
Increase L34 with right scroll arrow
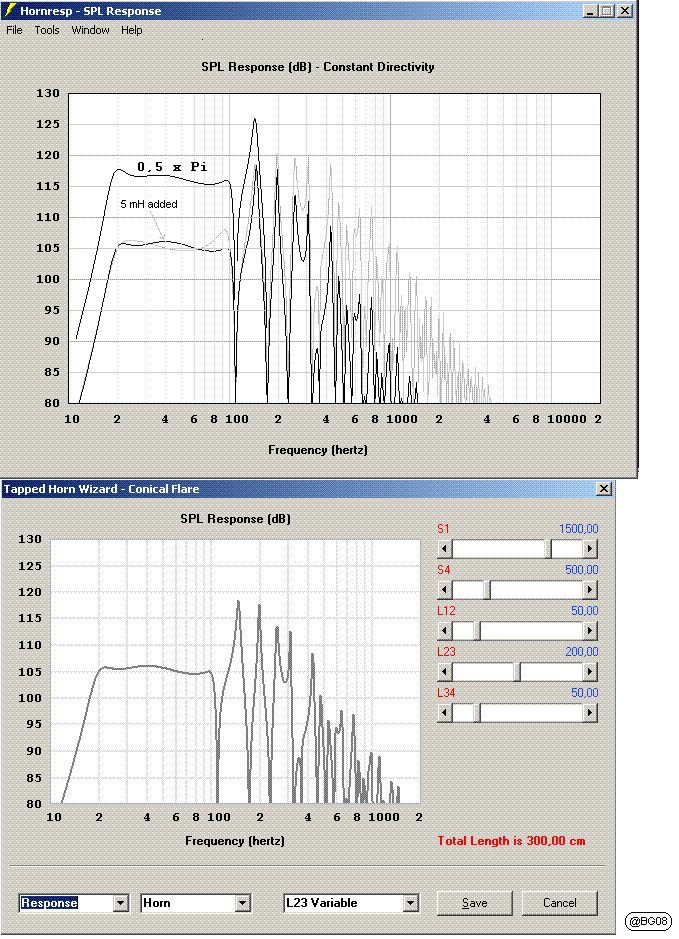590,713
